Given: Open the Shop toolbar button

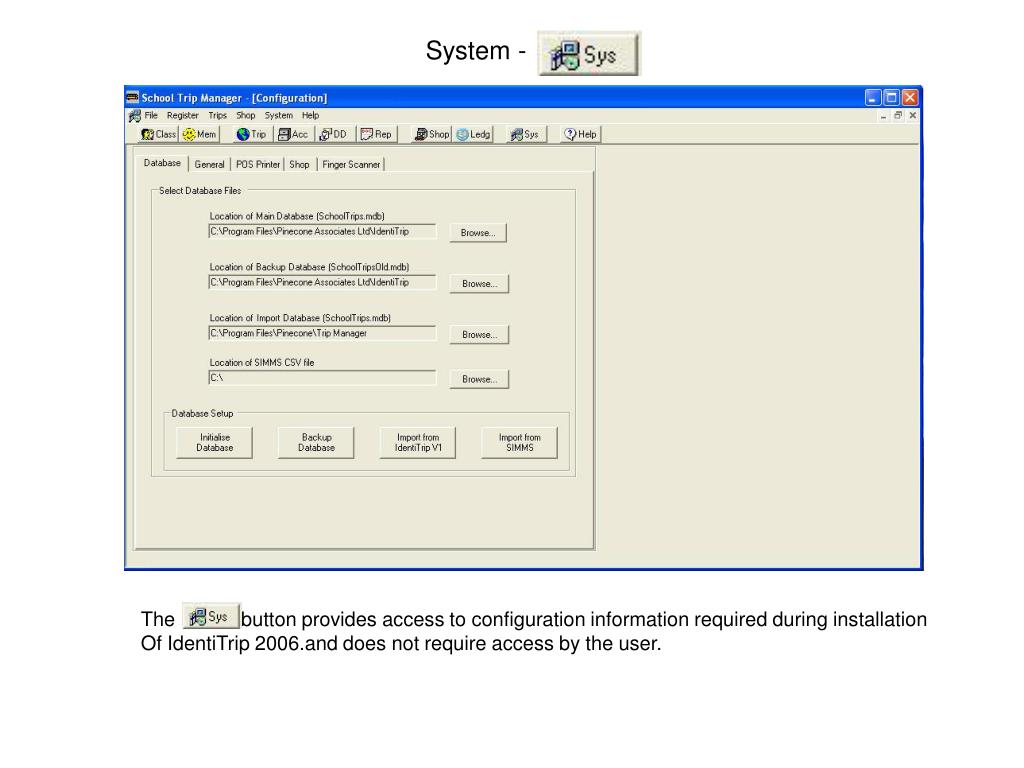Looking at the screenshot, I should (x=432, y=134).
